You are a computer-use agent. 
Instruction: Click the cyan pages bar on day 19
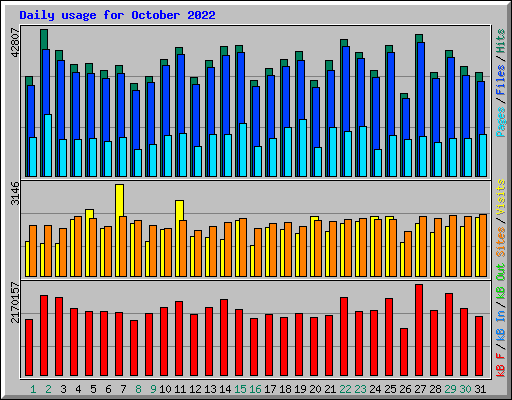pyautogui.click(x=303, y=148)
